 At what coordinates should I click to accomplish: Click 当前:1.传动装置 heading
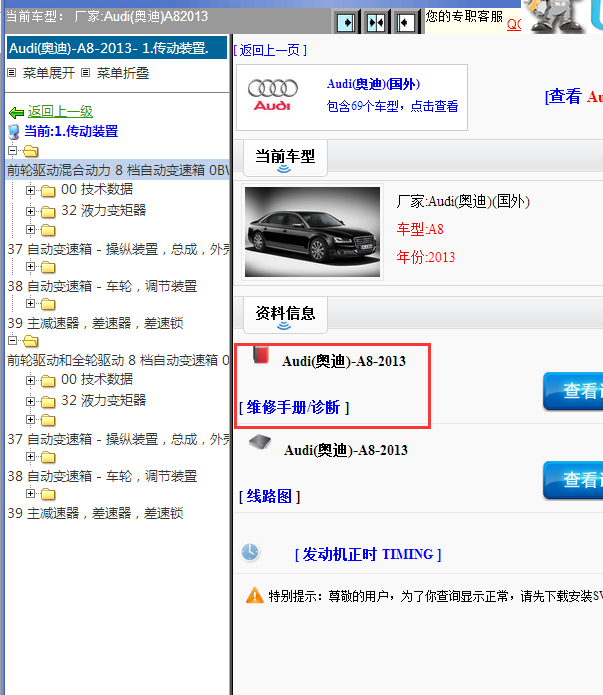[71, 131]
